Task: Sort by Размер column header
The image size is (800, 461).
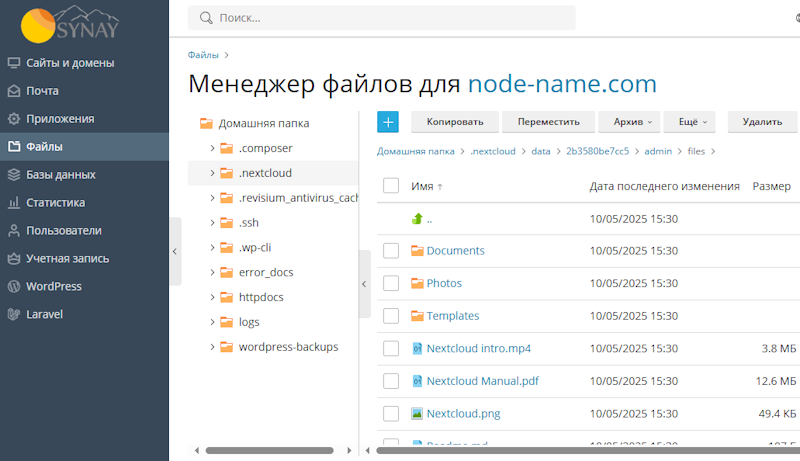Action: tap(771, 187)
